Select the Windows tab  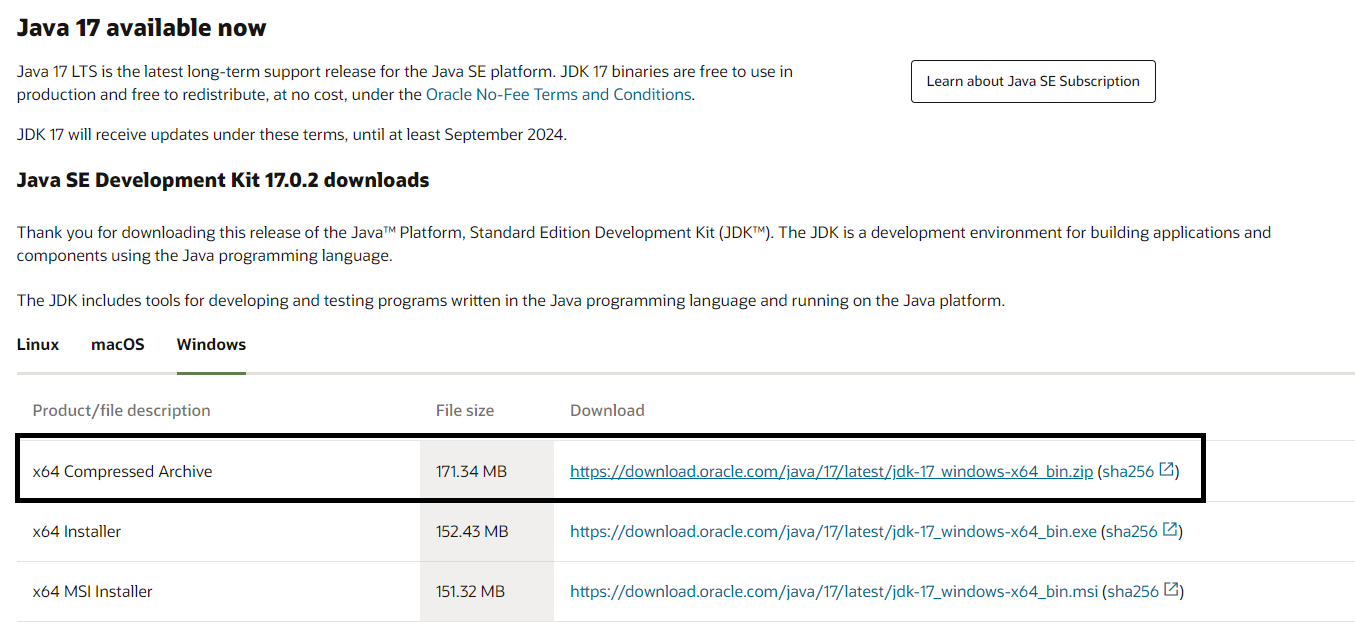[211, 344]
